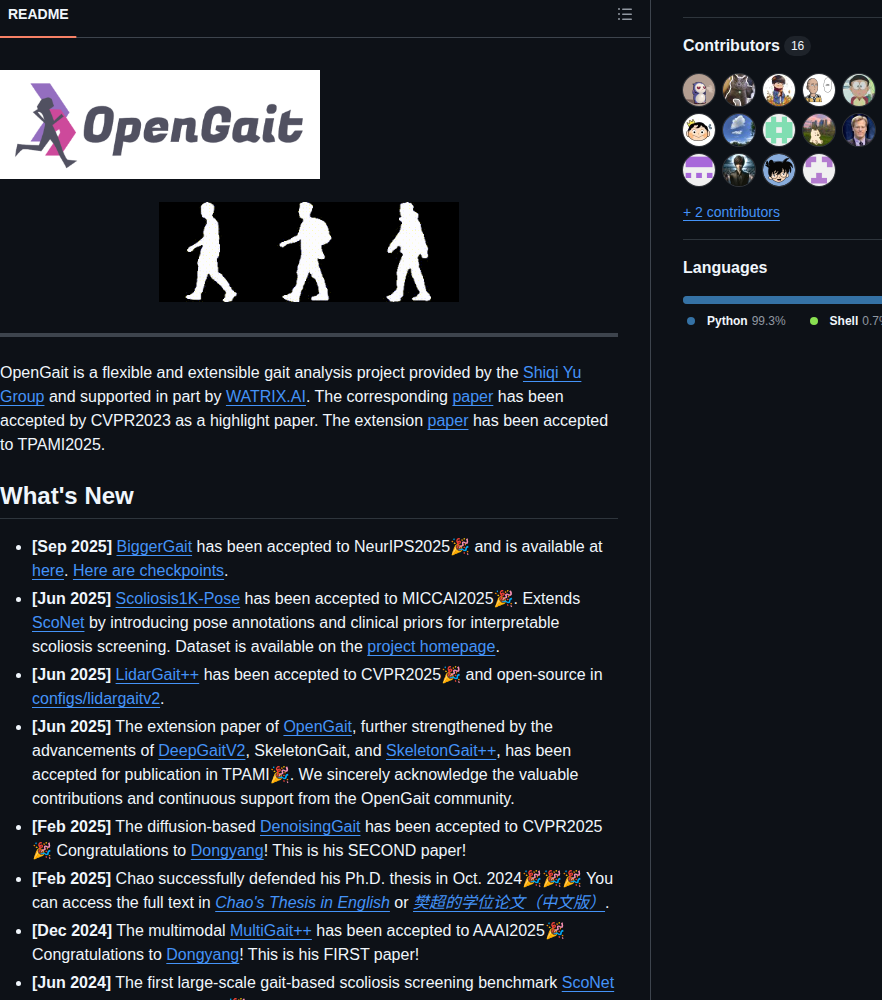
Task: Open the Shell language entry
Action: point(845,321)
